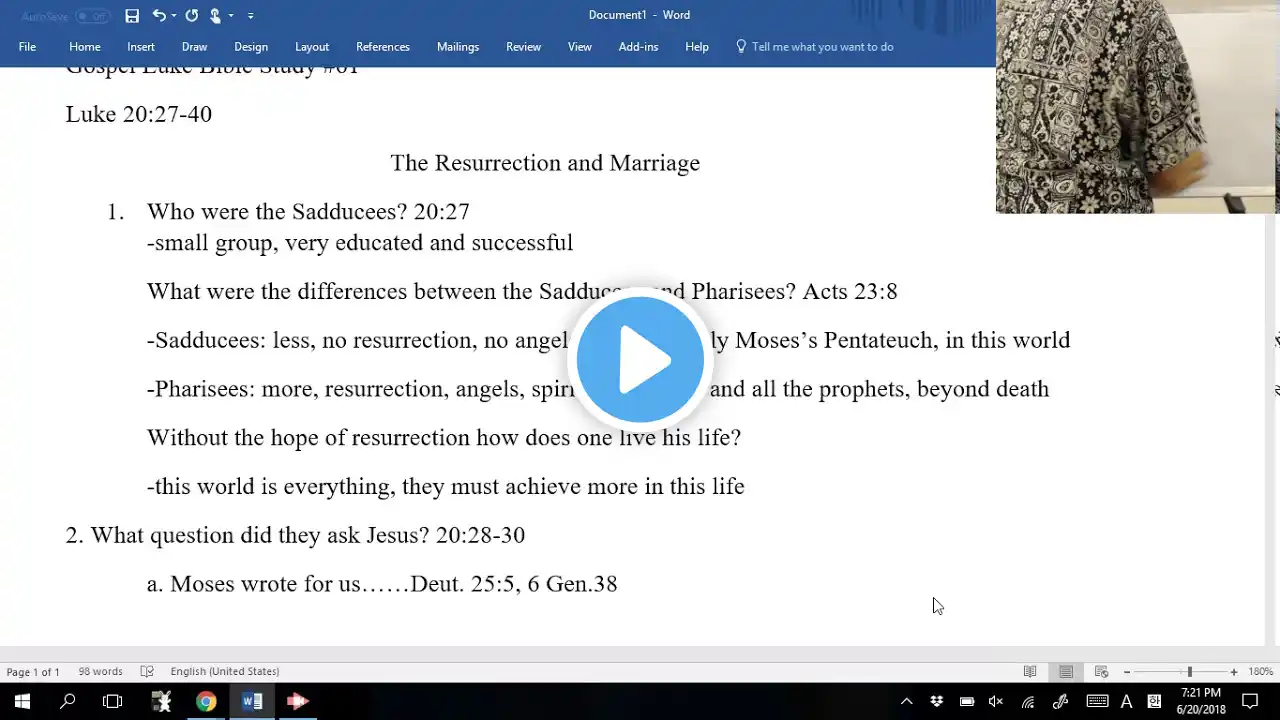Image resolution: width=1280 pixels, height=720 pixels.
Task: Undo the last action with the arrow icon
Action: pos(158,15)
